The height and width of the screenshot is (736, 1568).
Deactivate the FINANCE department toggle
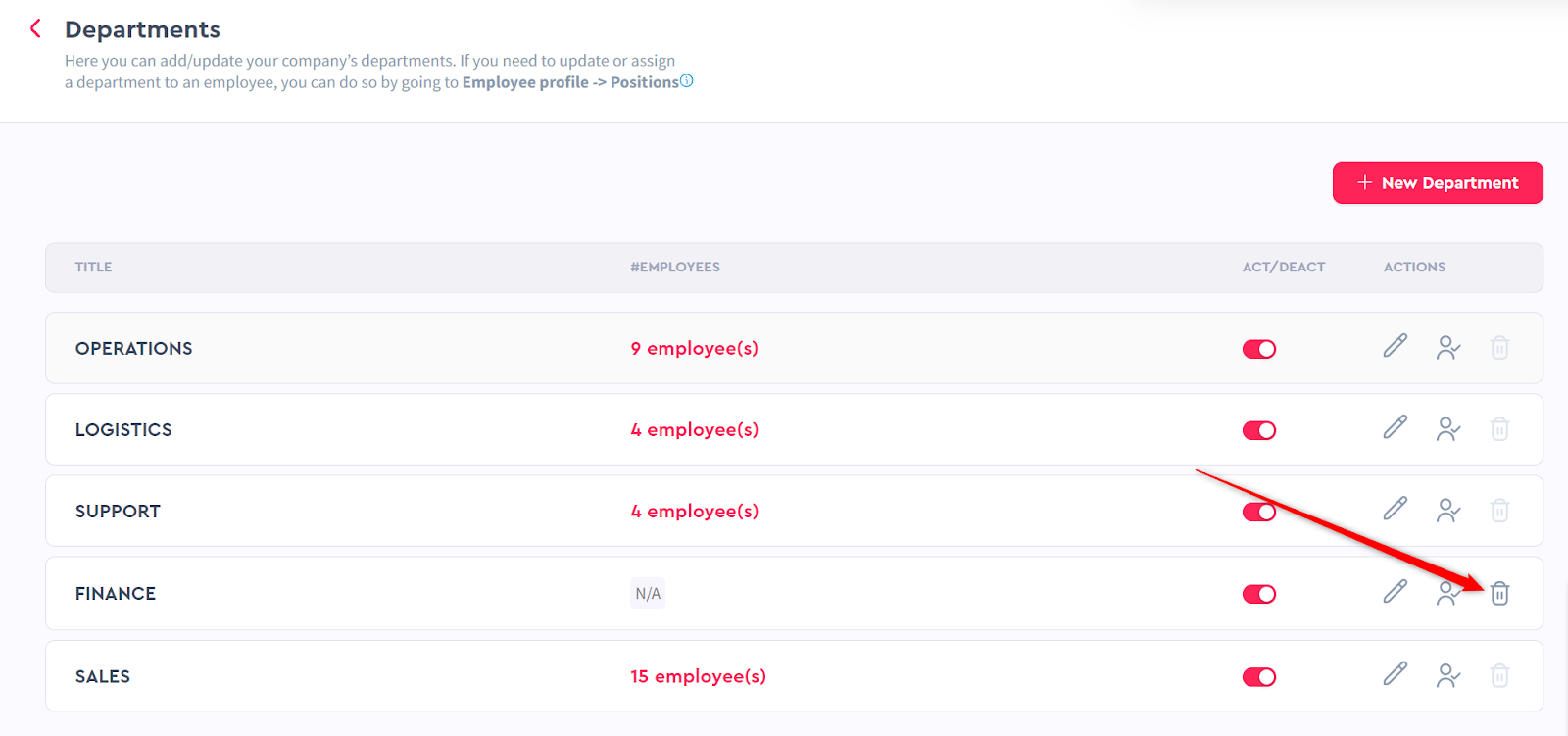click(x=1259, y=594)
